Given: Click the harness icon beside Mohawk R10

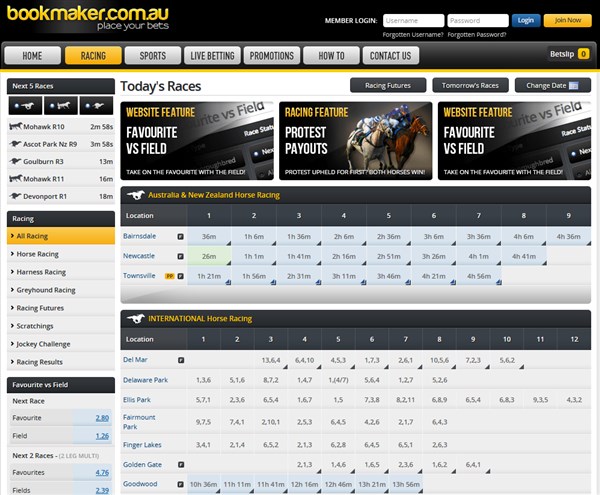Looking at the screenshot, I should click(x=15, y=126).
